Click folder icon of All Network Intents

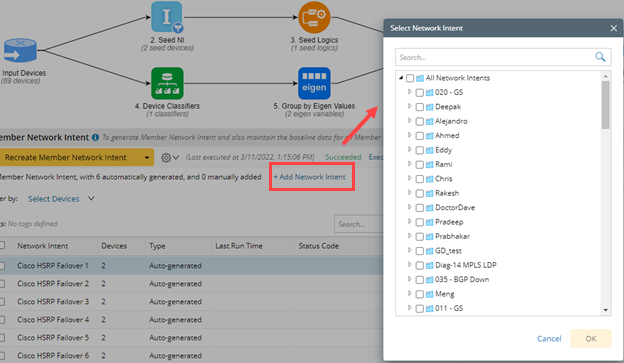[x=420, y=78]
